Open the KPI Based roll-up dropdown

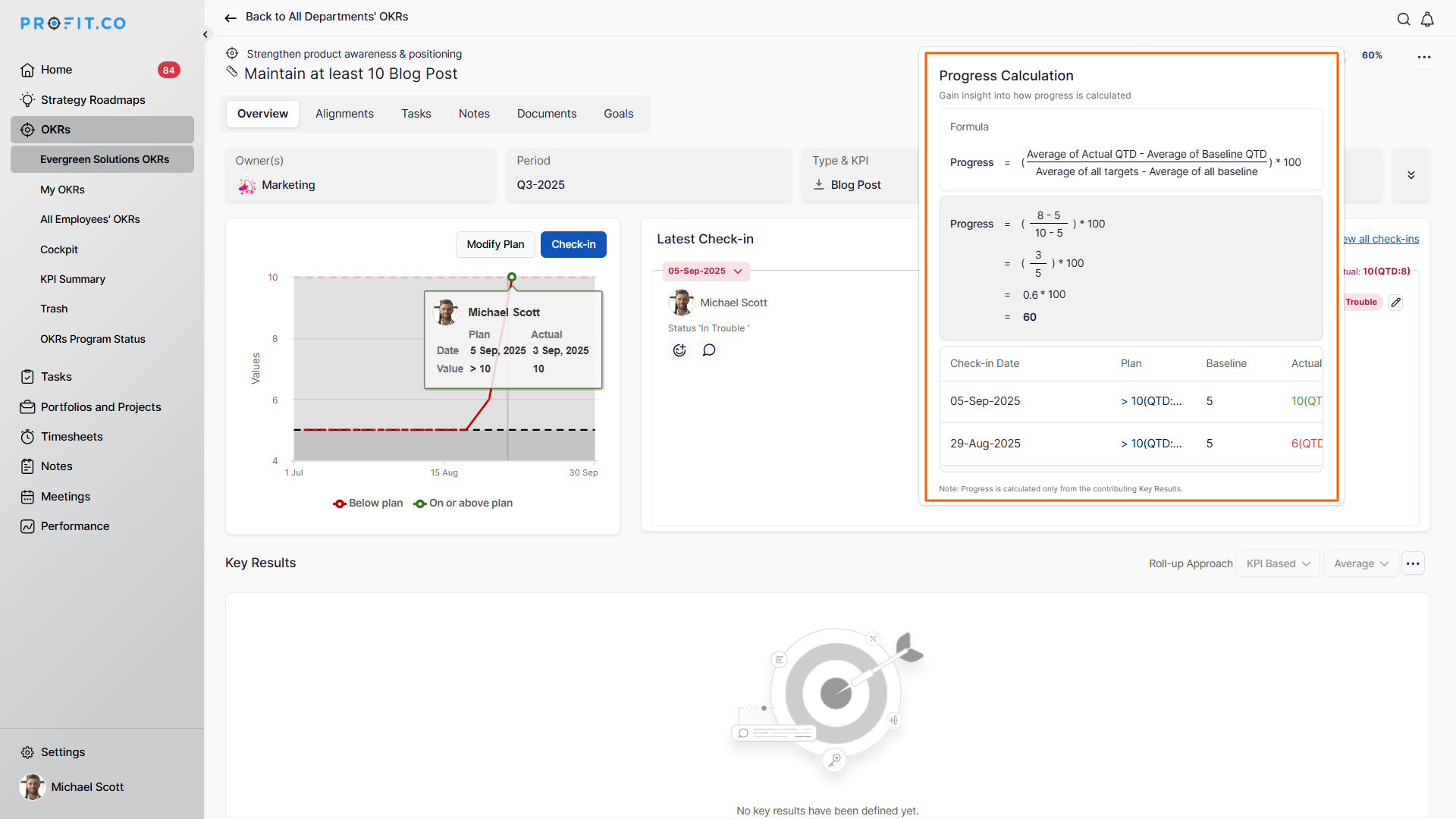click(1278, 564)
